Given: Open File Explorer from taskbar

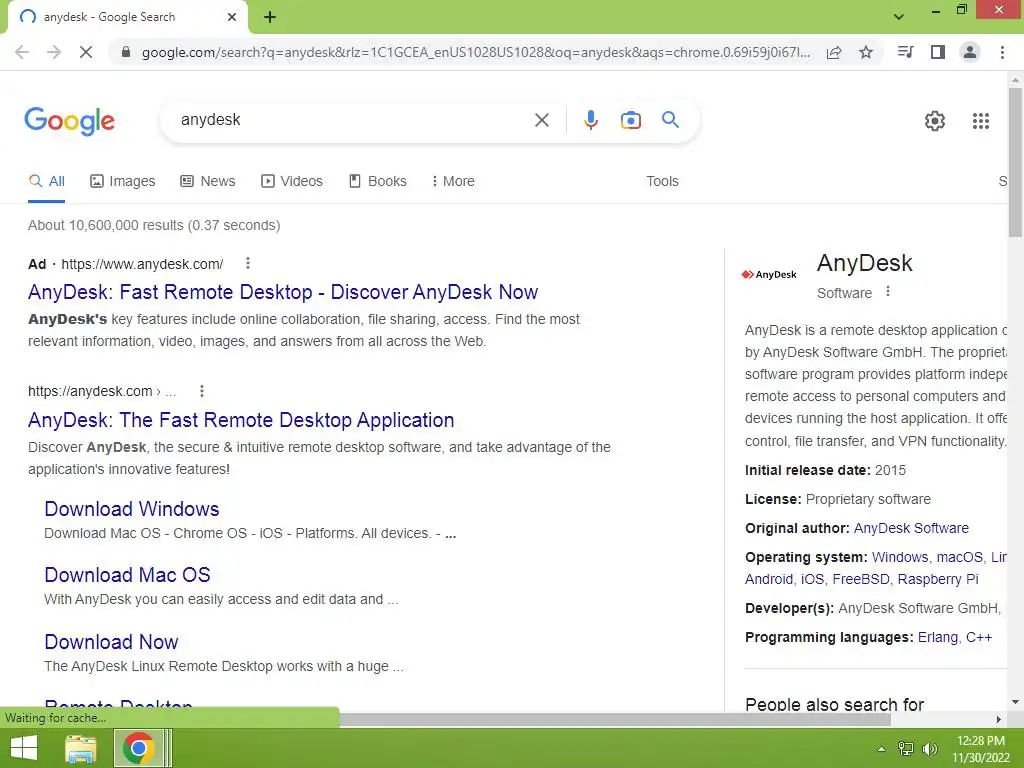Looking at the screenshot, I should [x=81, y=748].
